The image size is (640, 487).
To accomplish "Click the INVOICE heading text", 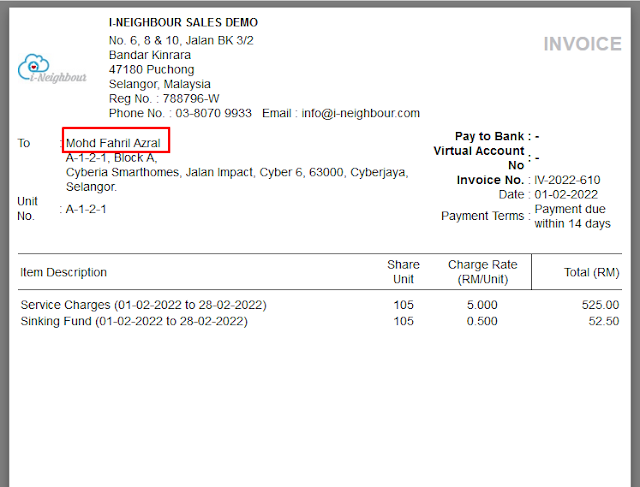I will point(582,44).
